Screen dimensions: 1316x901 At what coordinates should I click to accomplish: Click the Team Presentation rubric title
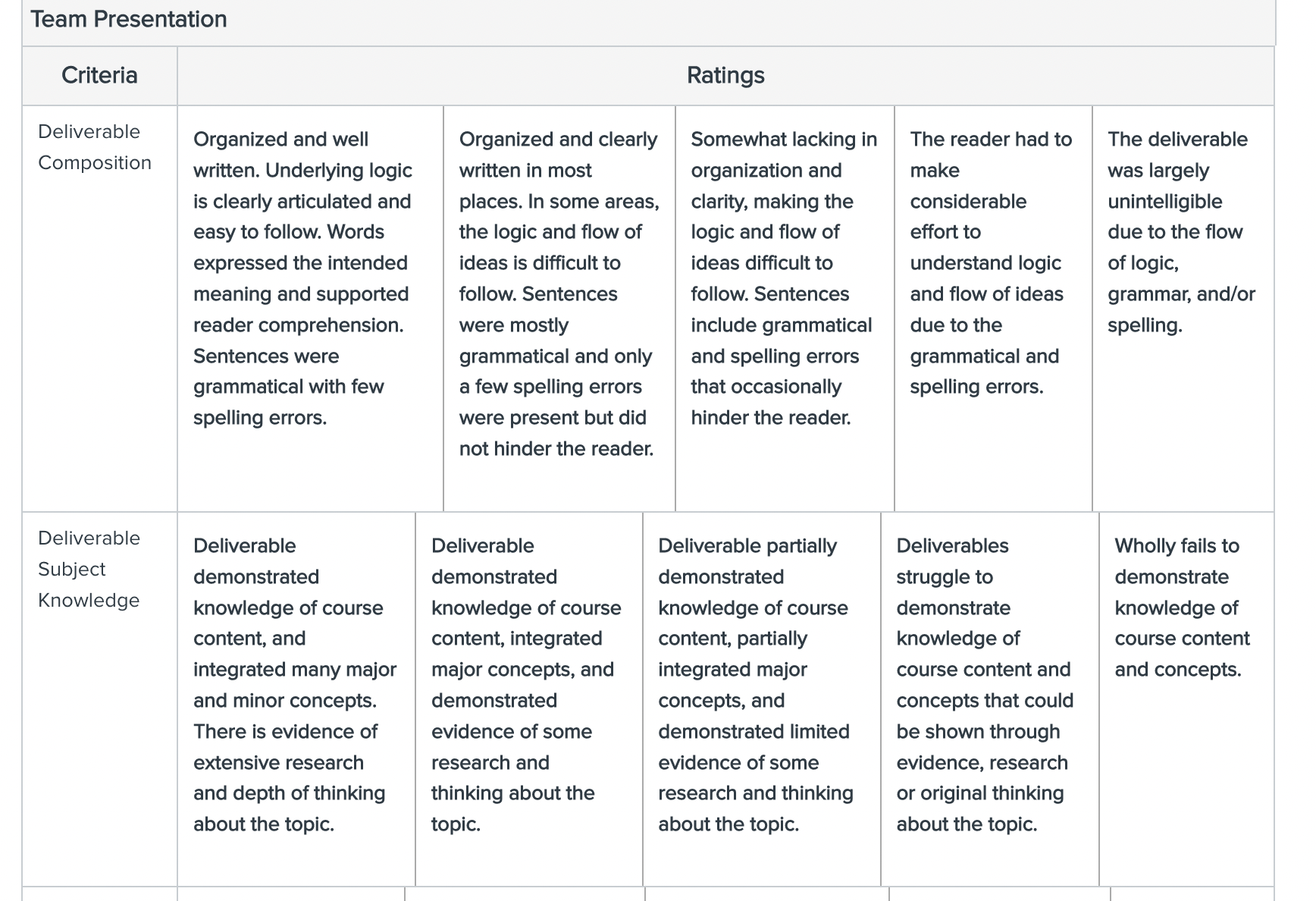[x=129, y=19]
